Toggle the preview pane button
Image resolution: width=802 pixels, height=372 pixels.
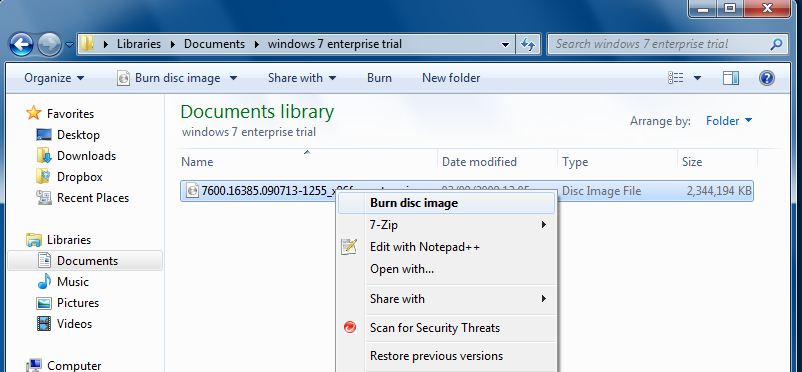pyautogui.click(x=731, y=78)
